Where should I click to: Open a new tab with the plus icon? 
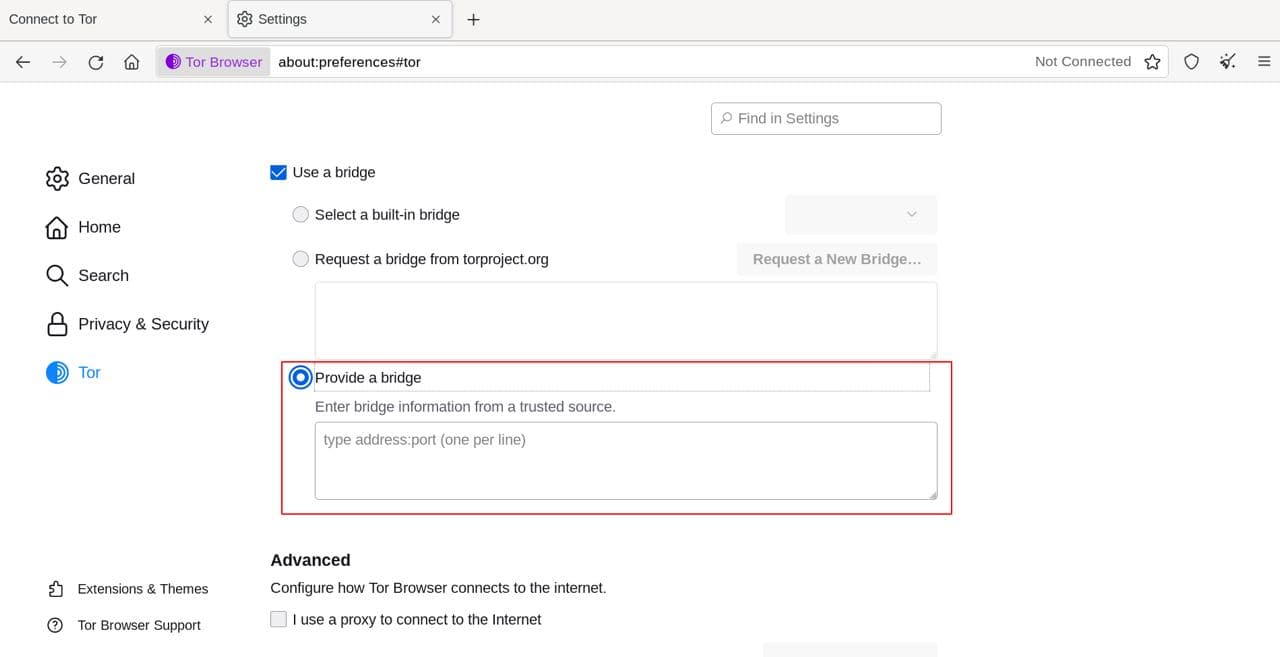pyautogui.click(x=474, y=20)
